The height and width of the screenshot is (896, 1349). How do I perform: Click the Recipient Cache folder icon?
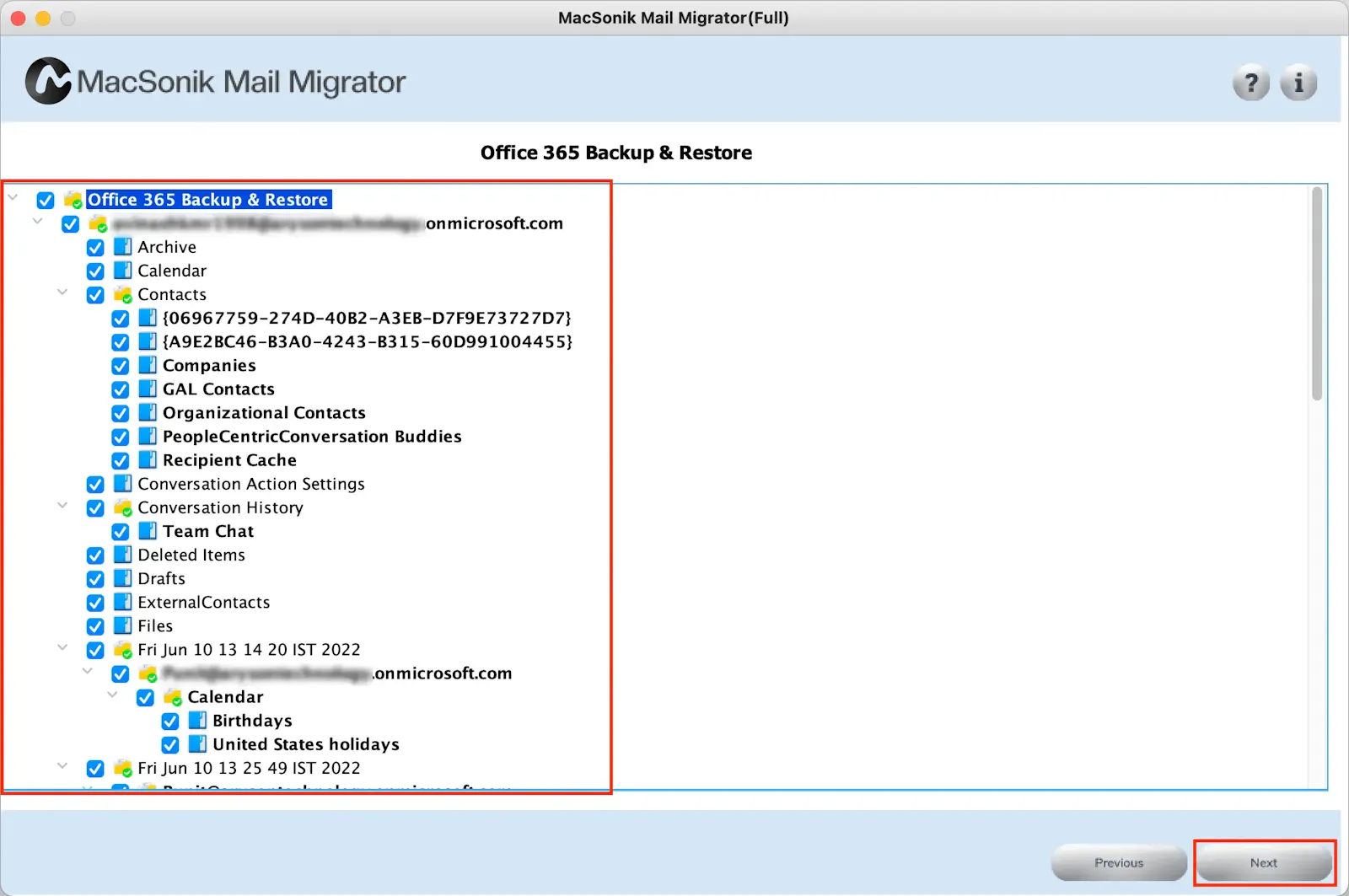click(x=148, y=460)
